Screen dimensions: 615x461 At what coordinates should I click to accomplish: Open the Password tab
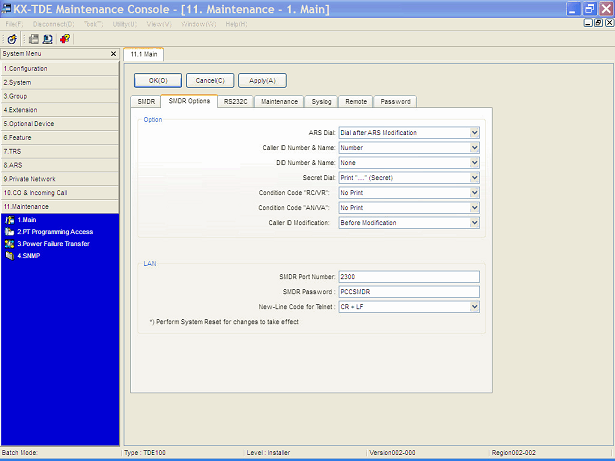(x=395, y=101)
